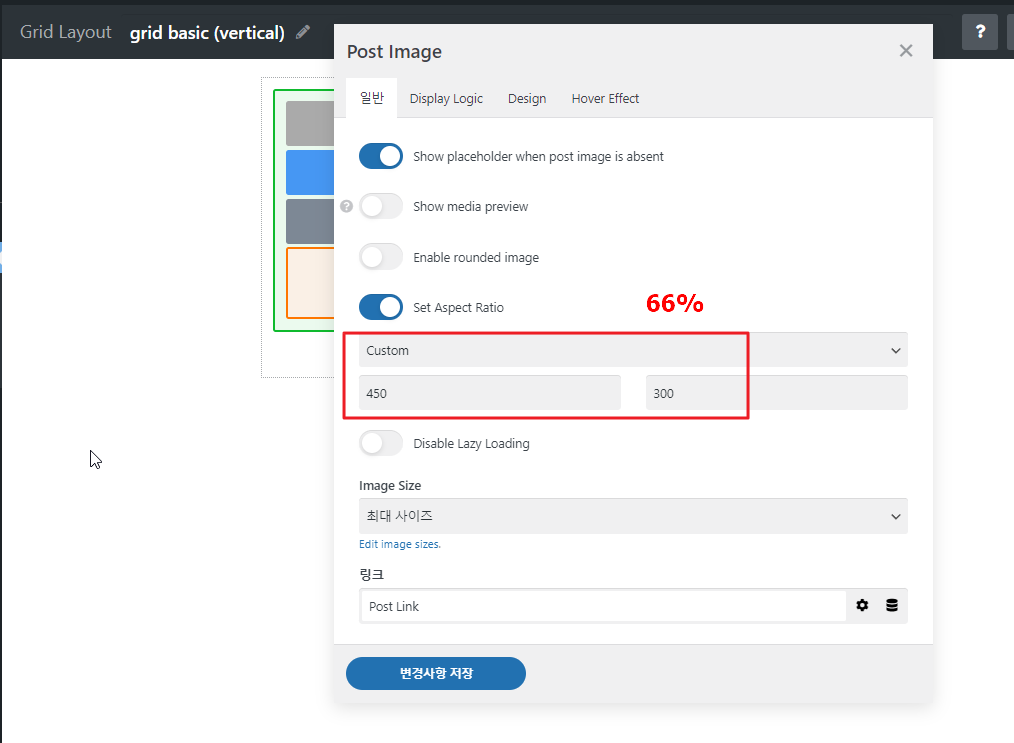Click the aspect ratio width field 450
This screenshot has height=743, width=1014.
490,393
